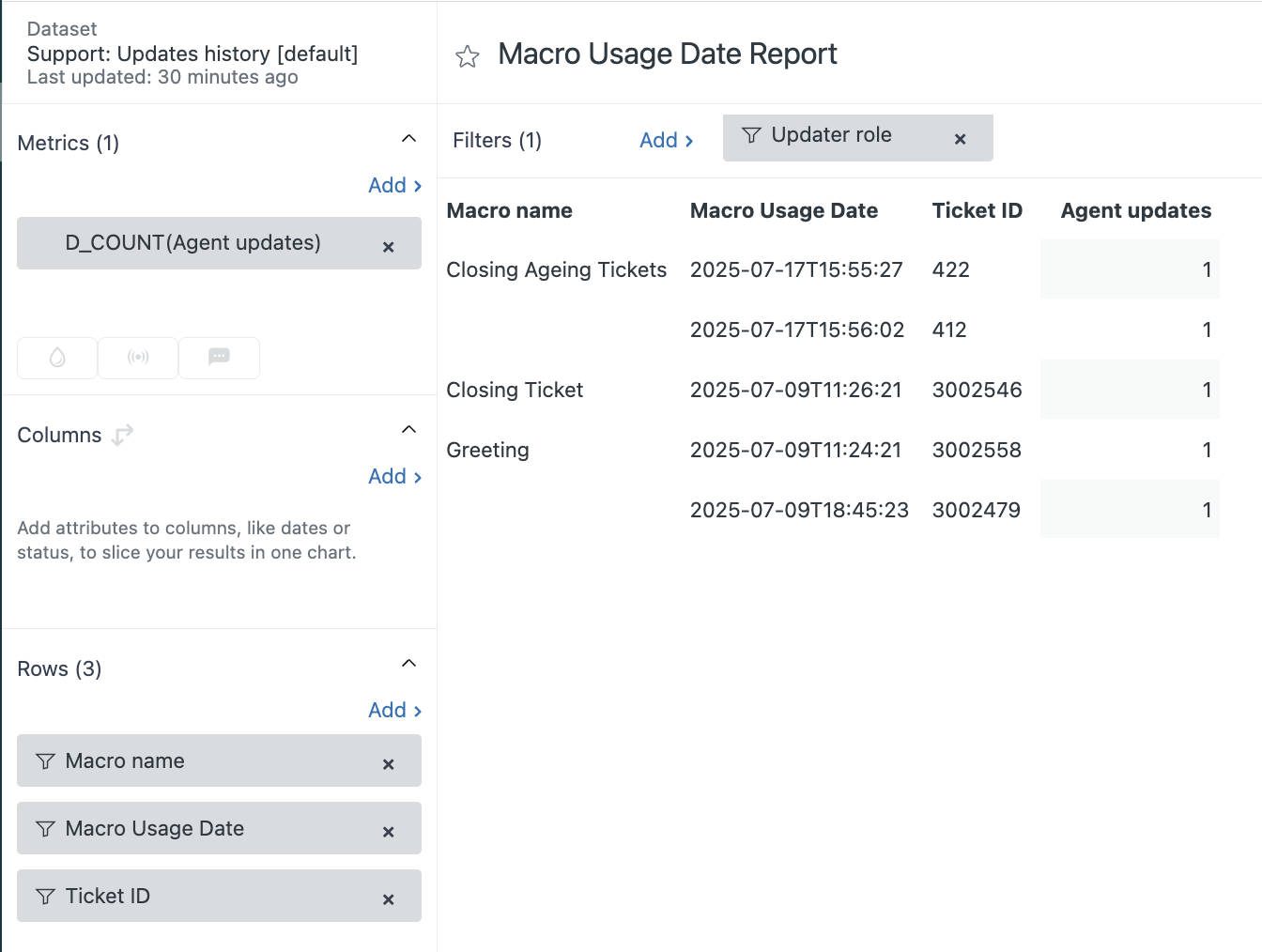This screenshot has width=1262, height=952.
Task: Click the Macro Usage Date report title
Action: 668,54
